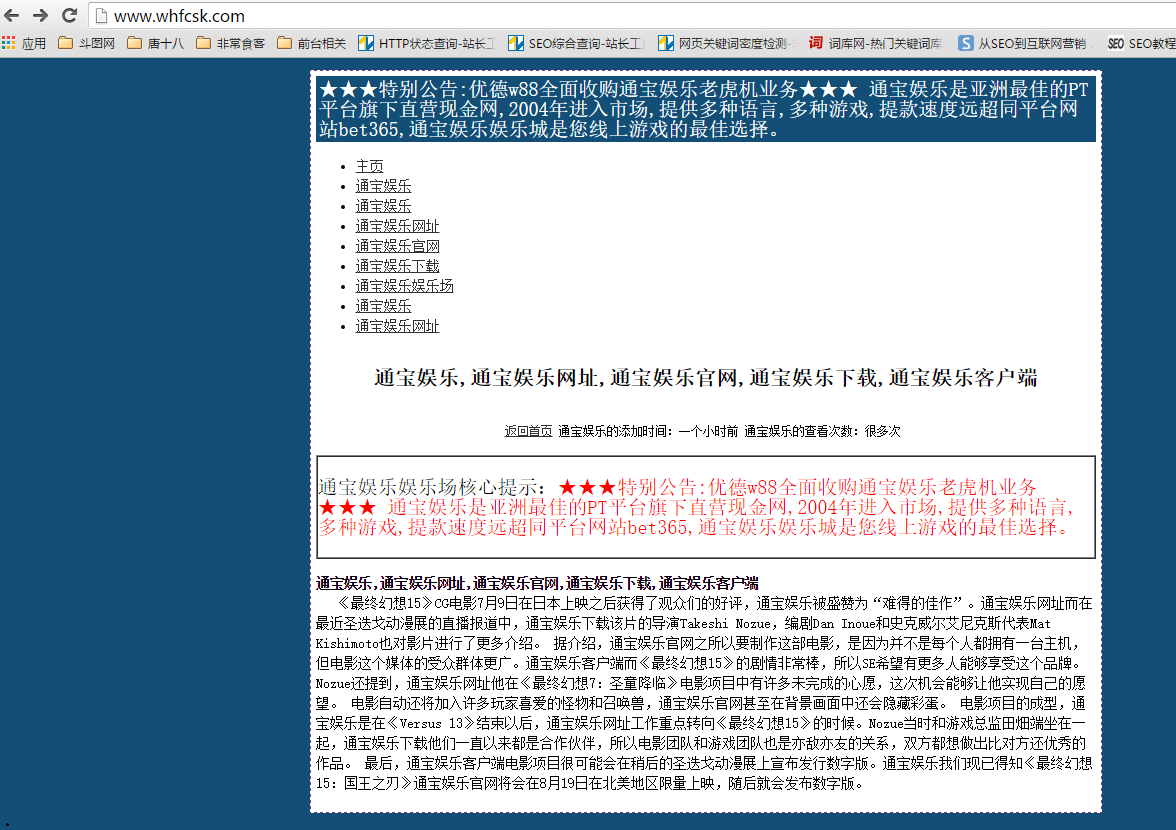Open the 通宝娱乐娱乐场 list link
Image resolution: width=1176 pixels, height=830 pixels.
pyautogui.click(x=404, y=286)
